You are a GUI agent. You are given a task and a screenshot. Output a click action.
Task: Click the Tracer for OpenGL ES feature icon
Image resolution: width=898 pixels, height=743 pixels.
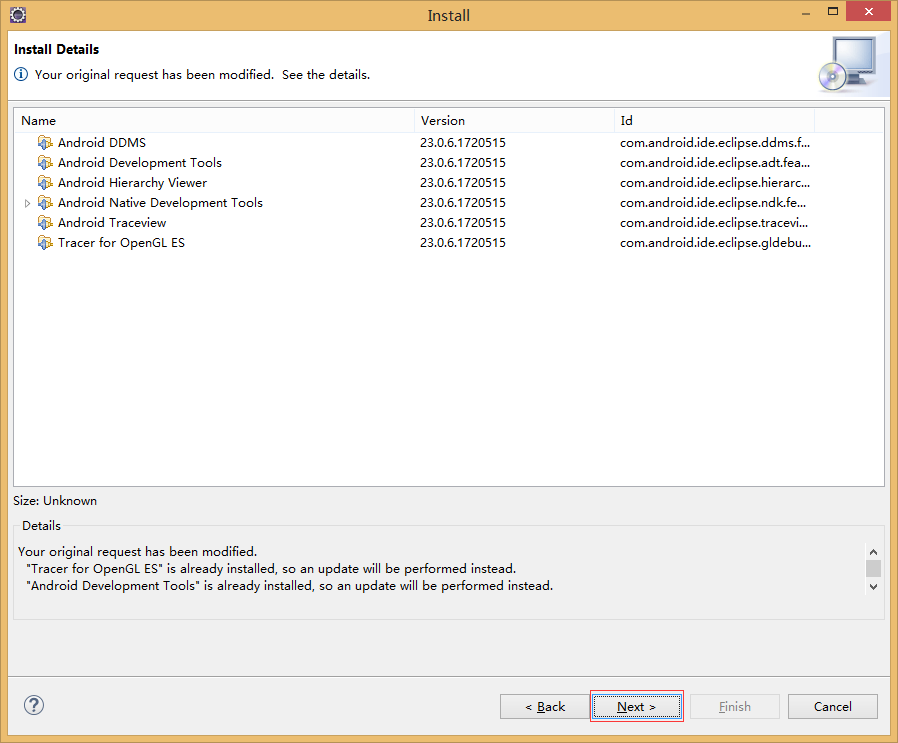pyautogui.click(x=45, y=242)
